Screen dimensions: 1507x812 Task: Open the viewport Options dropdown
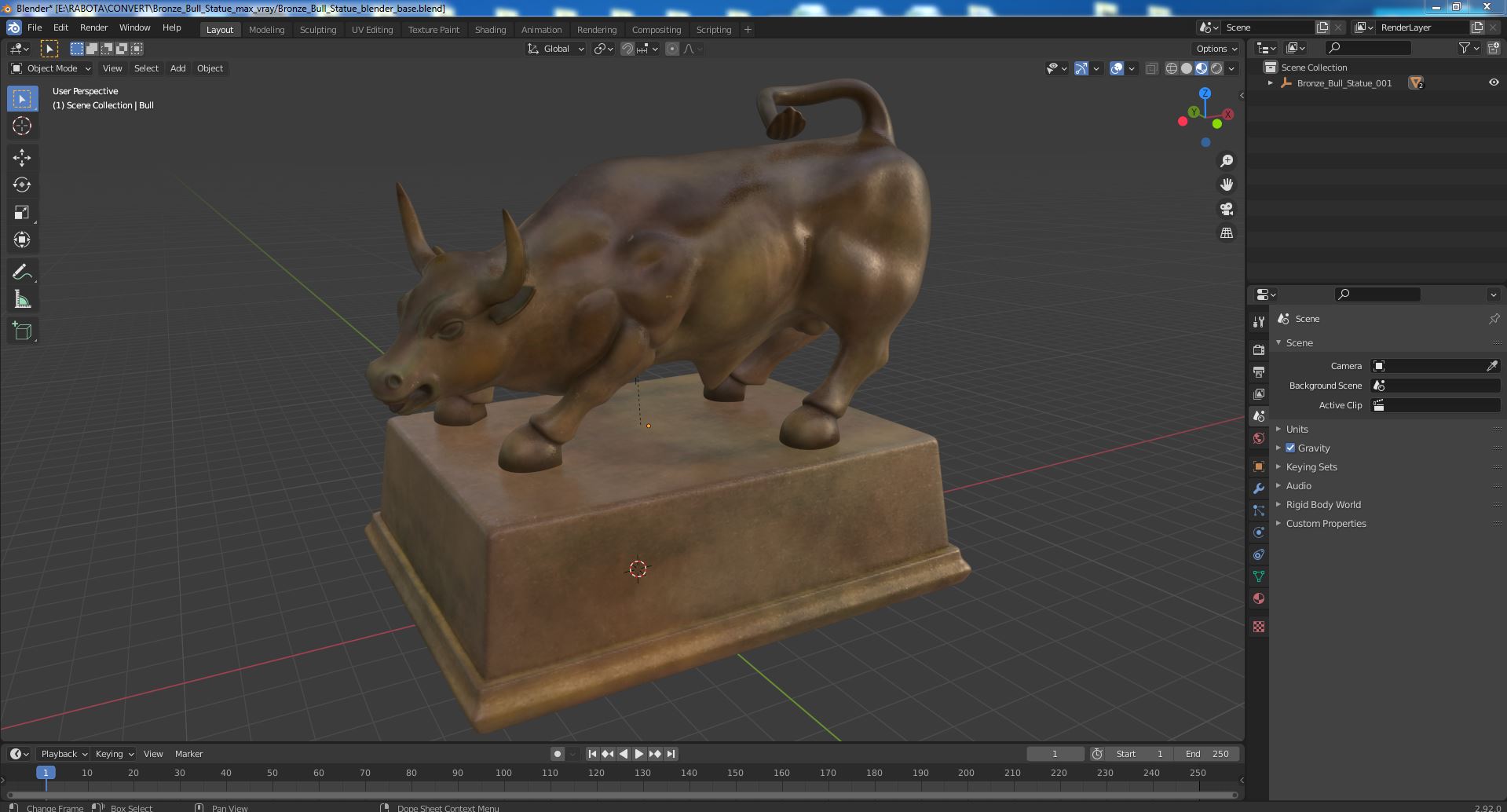pos(1216,49)
